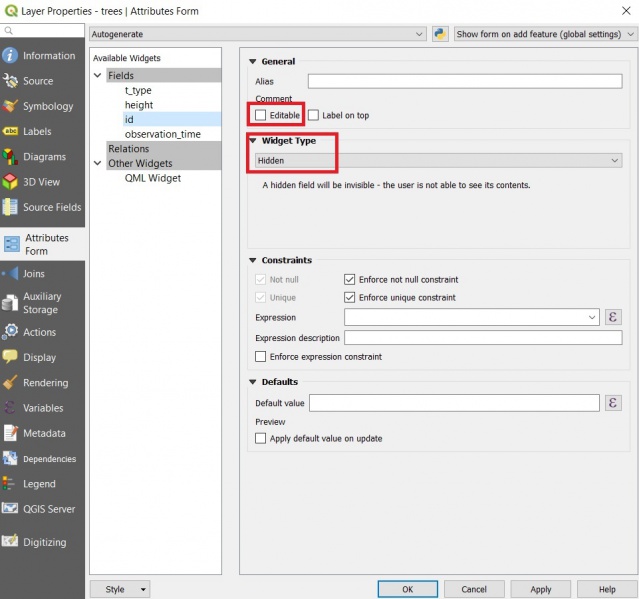The height and width of the screenshot is (599, 639).
Task: Check Apply default value on update
Action: 261,438
